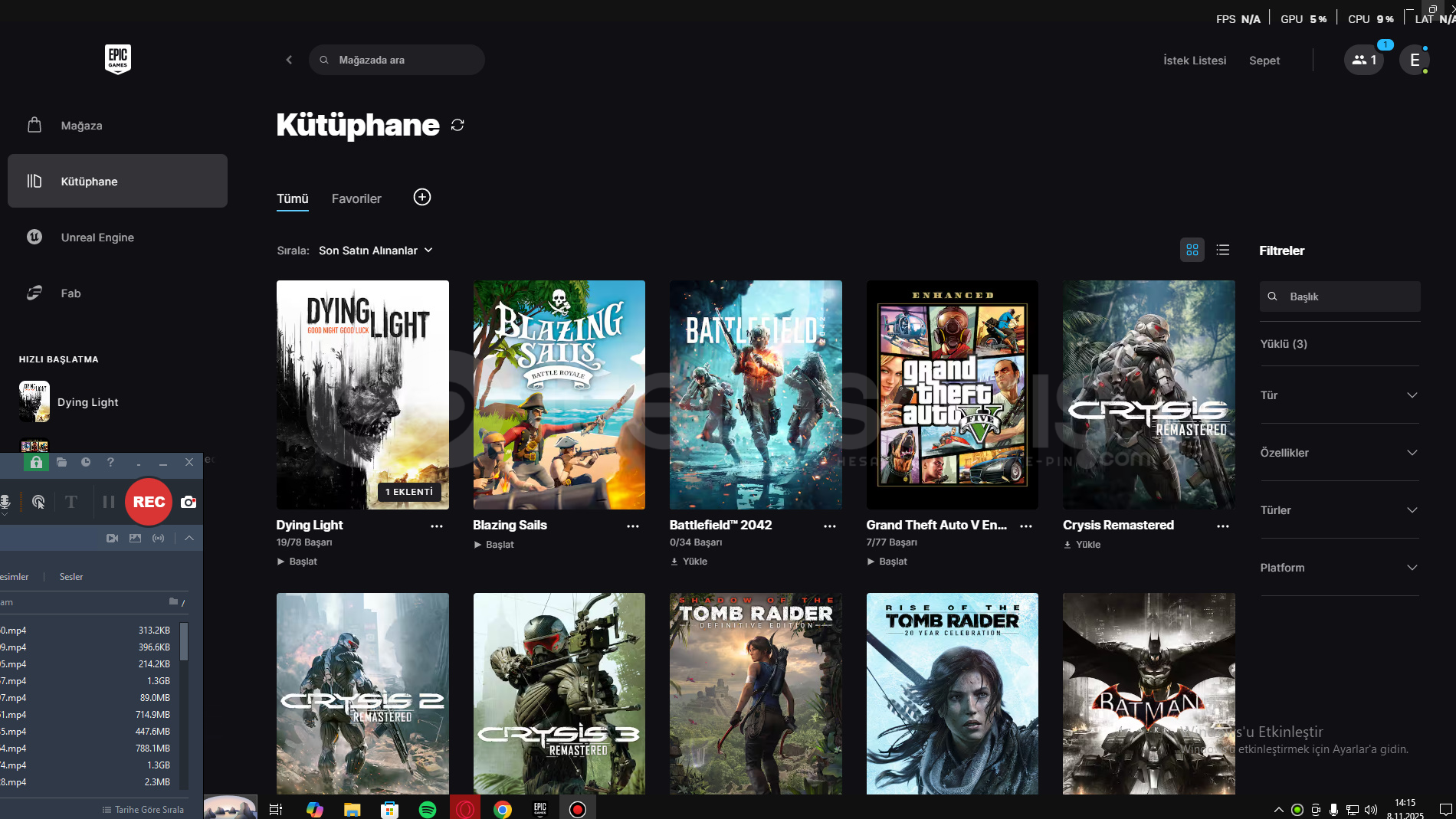
Task: Open more options for Crysis Remastered
Action: 1223,526
